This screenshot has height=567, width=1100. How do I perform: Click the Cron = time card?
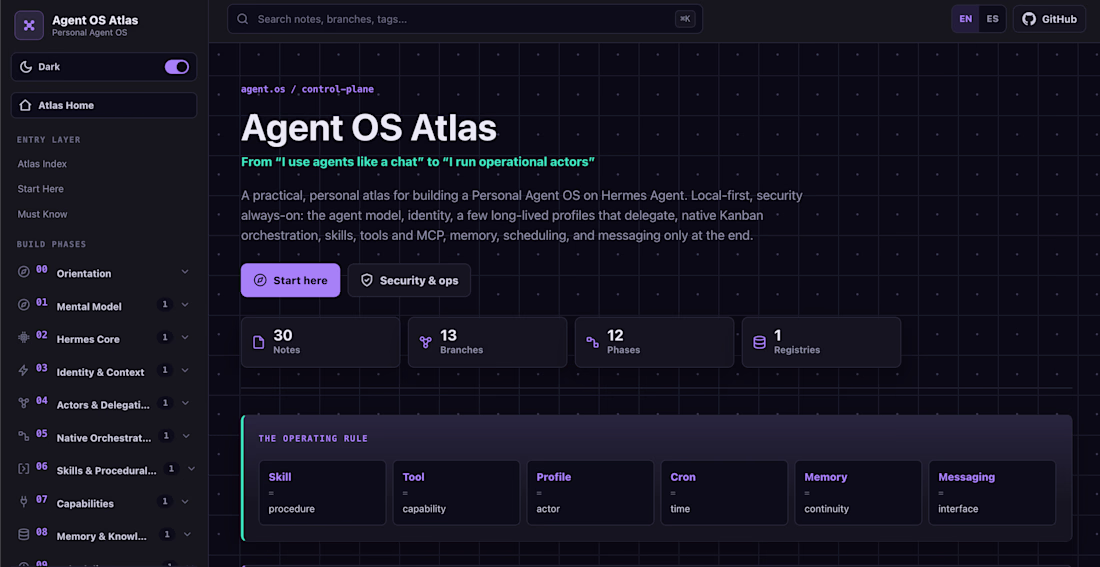coord(725,493)
